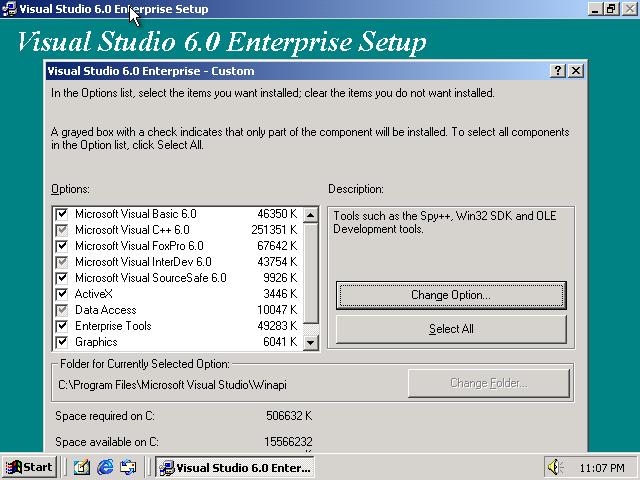Click the setup window title bar icon
Viewport: 640px width, 480px height.
(x=9, y=9)
